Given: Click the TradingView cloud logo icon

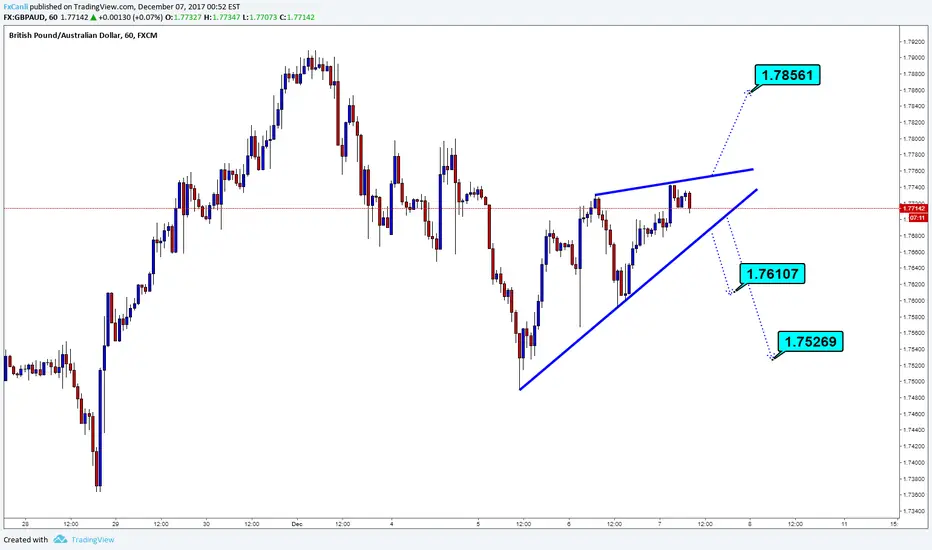Looking at the screenshot, I should pos(60,540).
